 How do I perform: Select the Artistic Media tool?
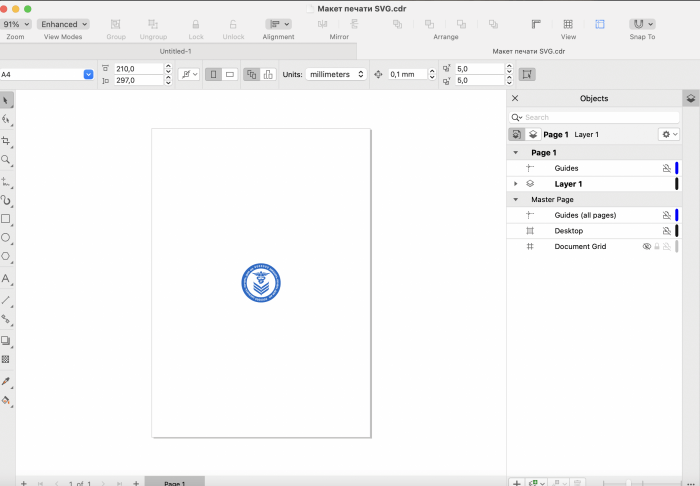[x=6, y=200]
